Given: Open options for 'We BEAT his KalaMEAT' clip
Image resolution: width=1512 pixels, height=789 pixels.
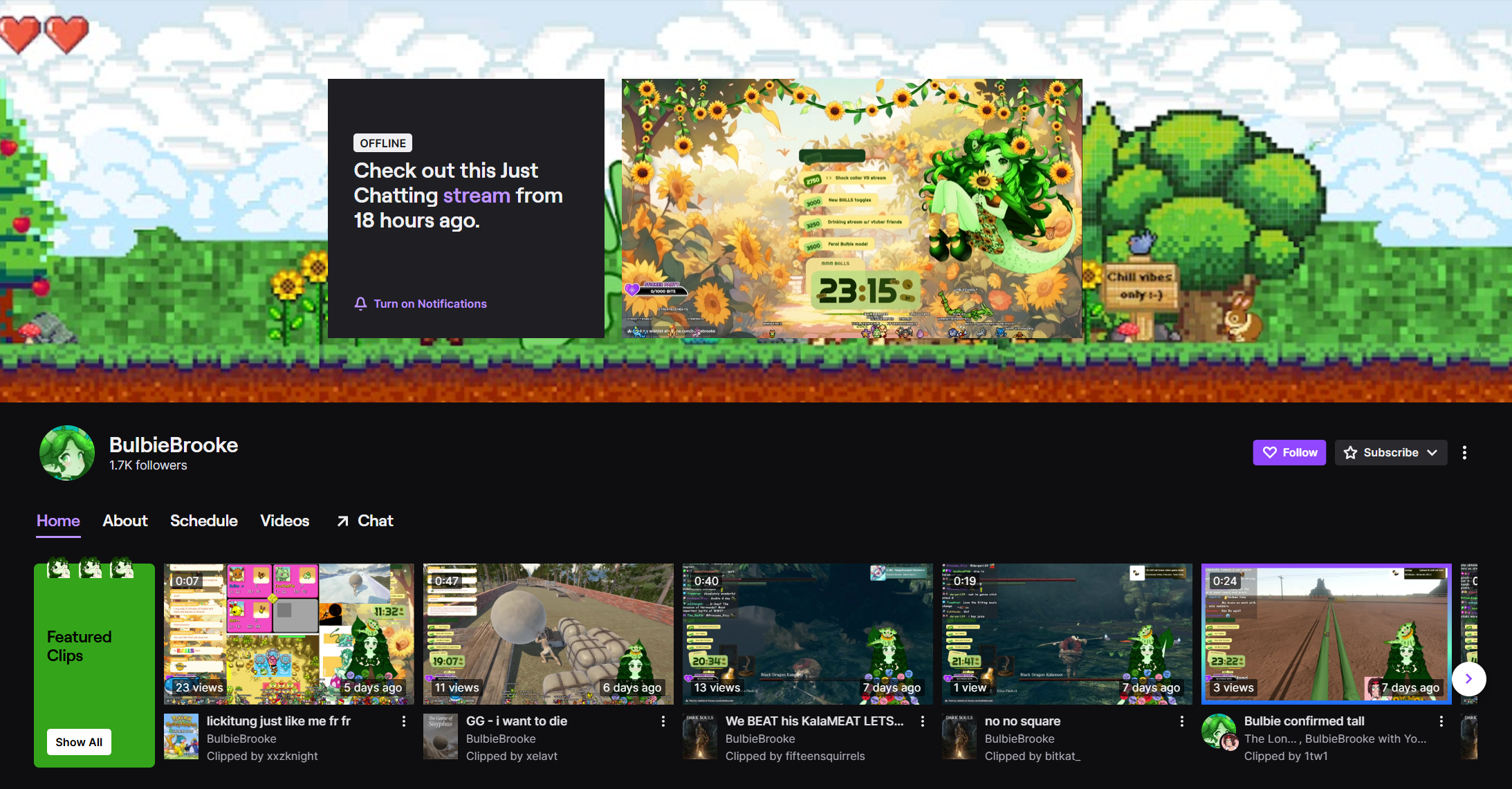Looking at the screenshot, I should (x=923, y=721).
